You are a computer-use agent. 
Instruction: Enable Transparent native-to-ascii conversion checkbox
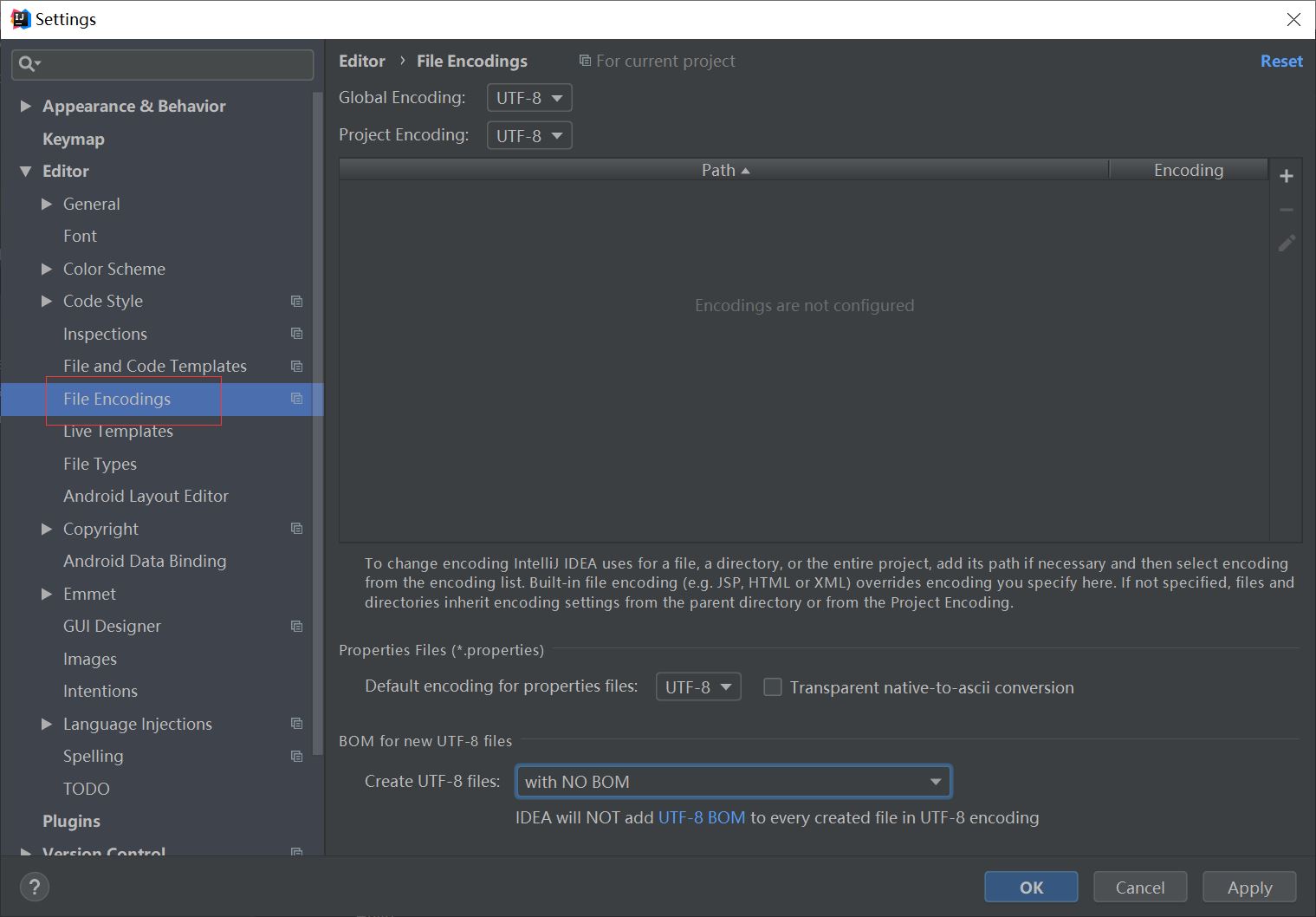[x=773, y=687]
